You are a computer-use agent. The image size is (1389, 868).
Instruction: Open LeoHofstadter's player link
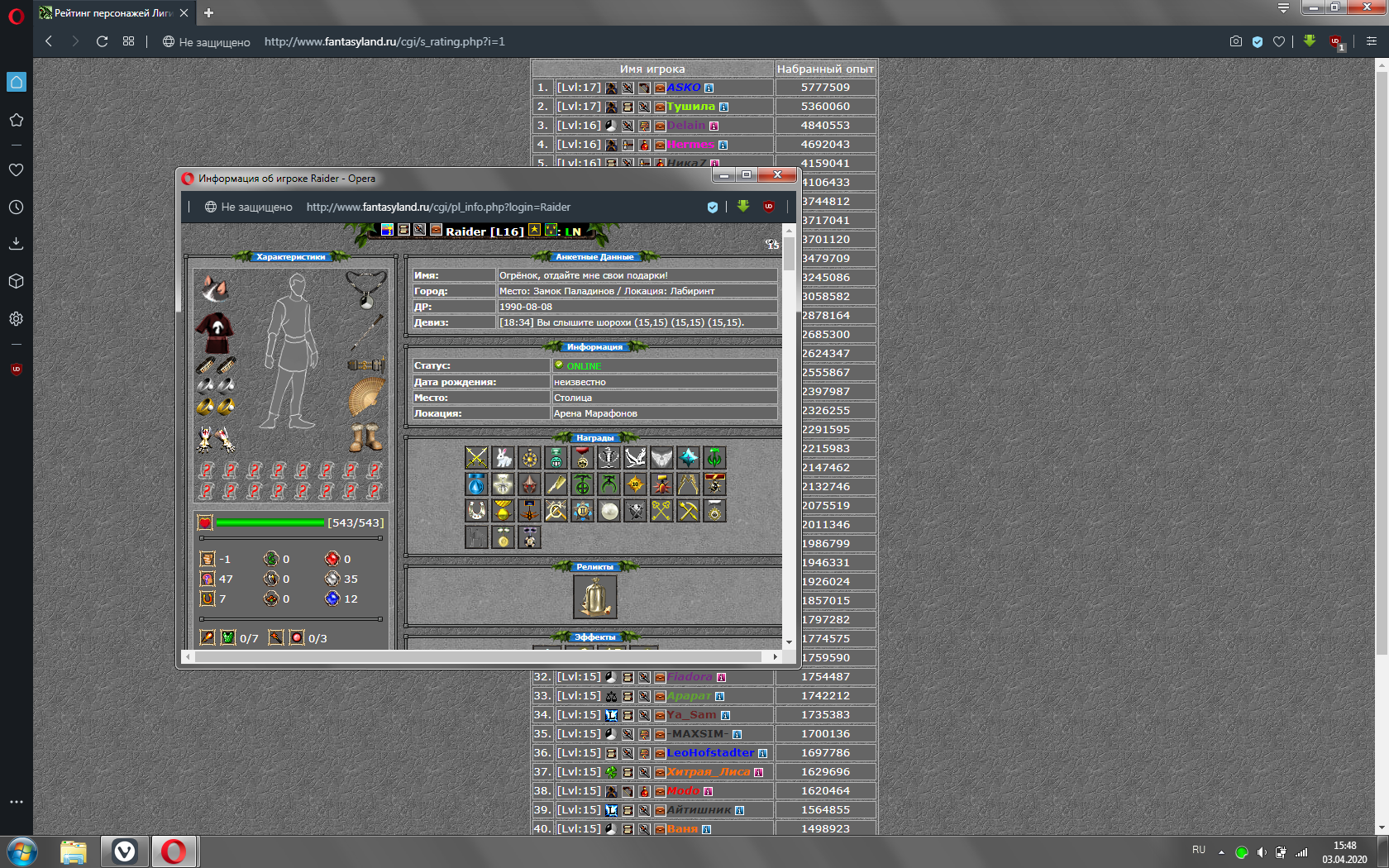(x=711, y=753)
